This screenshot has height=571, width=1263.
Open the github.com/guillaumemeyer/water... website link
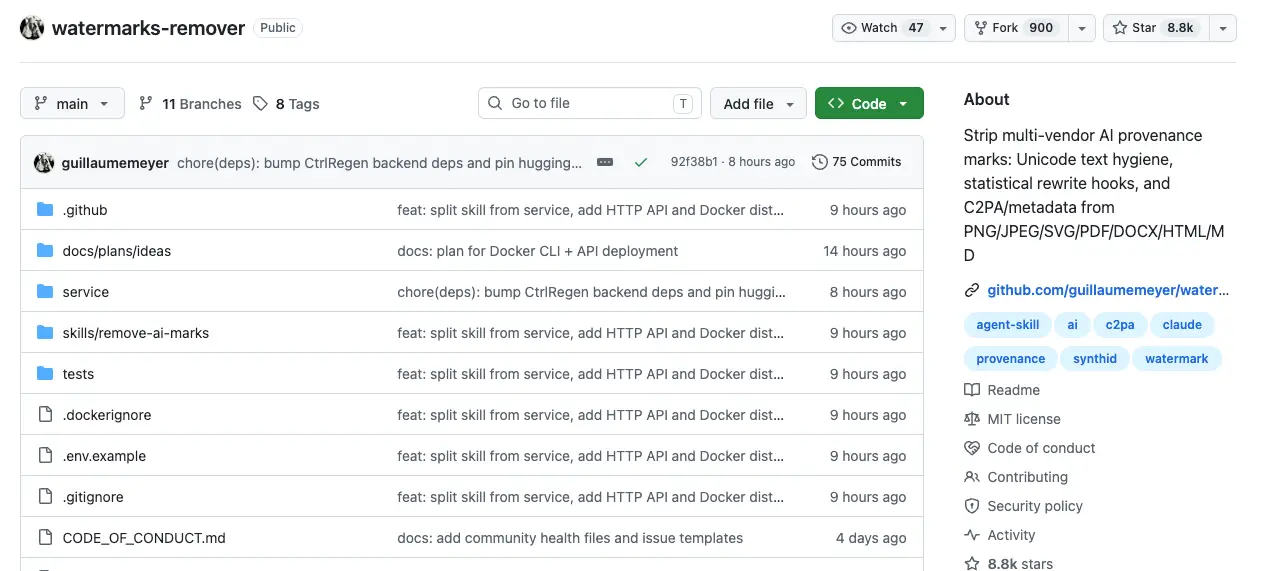[1108, 291]
